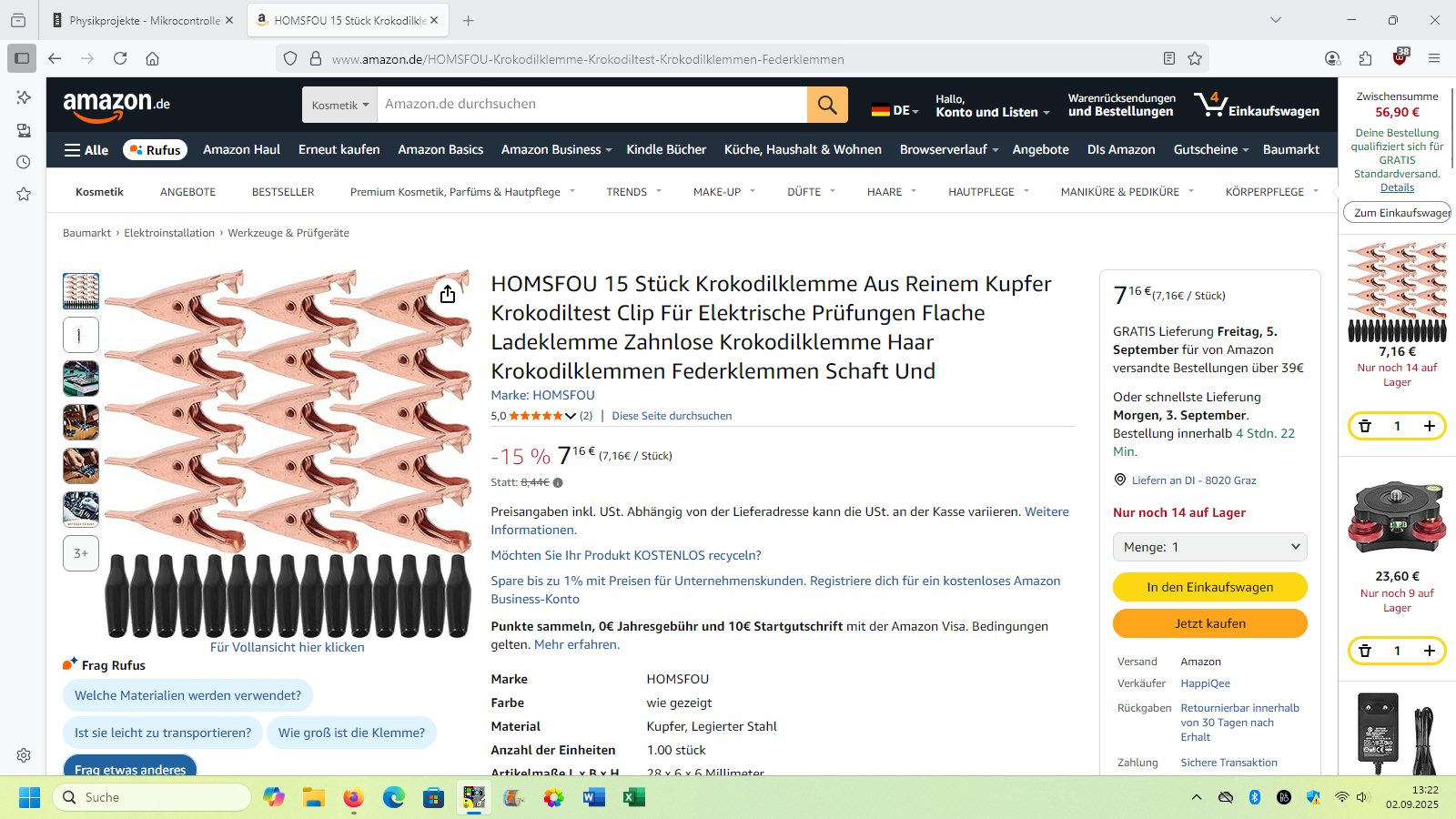Toggle reader view icon in address bar

[x=1169, y=58]
